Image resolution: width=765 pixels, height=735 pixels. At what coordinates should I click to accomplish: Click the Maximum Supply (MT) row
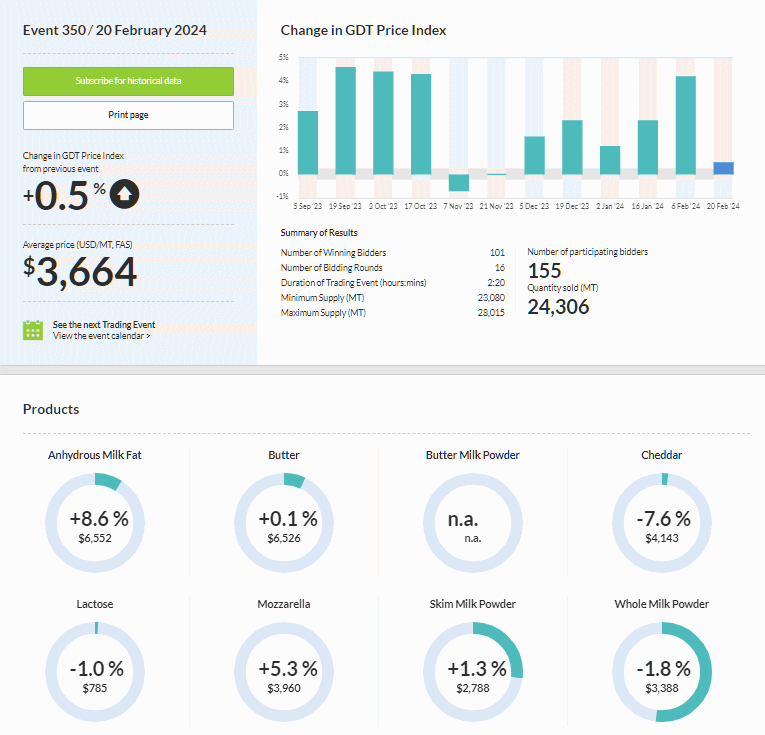(x=393, y=313)
